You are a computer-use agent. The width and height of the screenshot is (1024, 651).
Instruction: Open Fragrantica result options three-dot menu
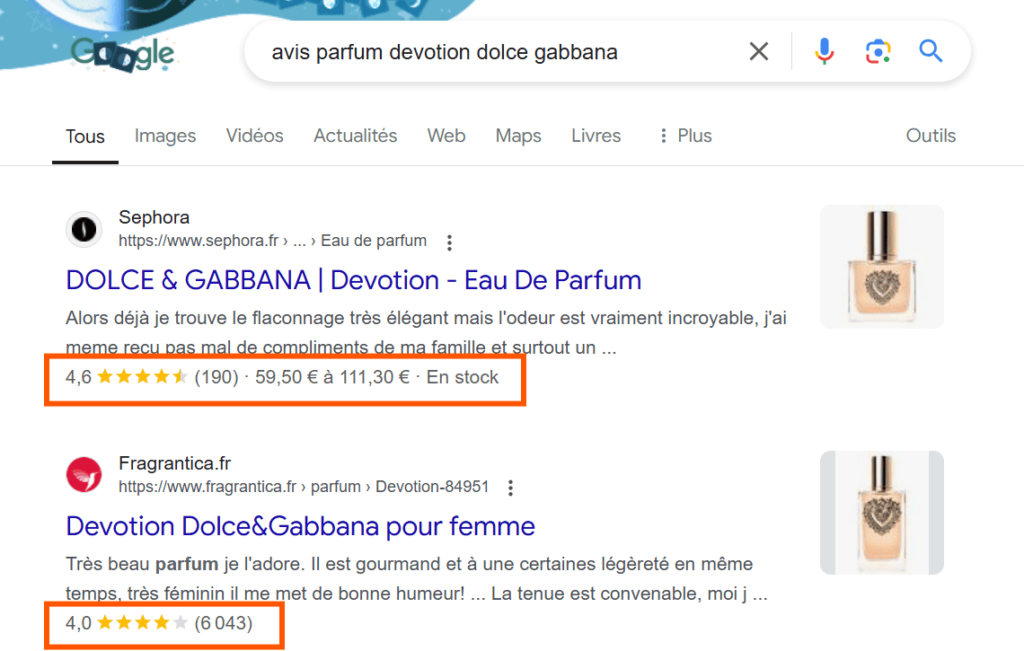511,488
